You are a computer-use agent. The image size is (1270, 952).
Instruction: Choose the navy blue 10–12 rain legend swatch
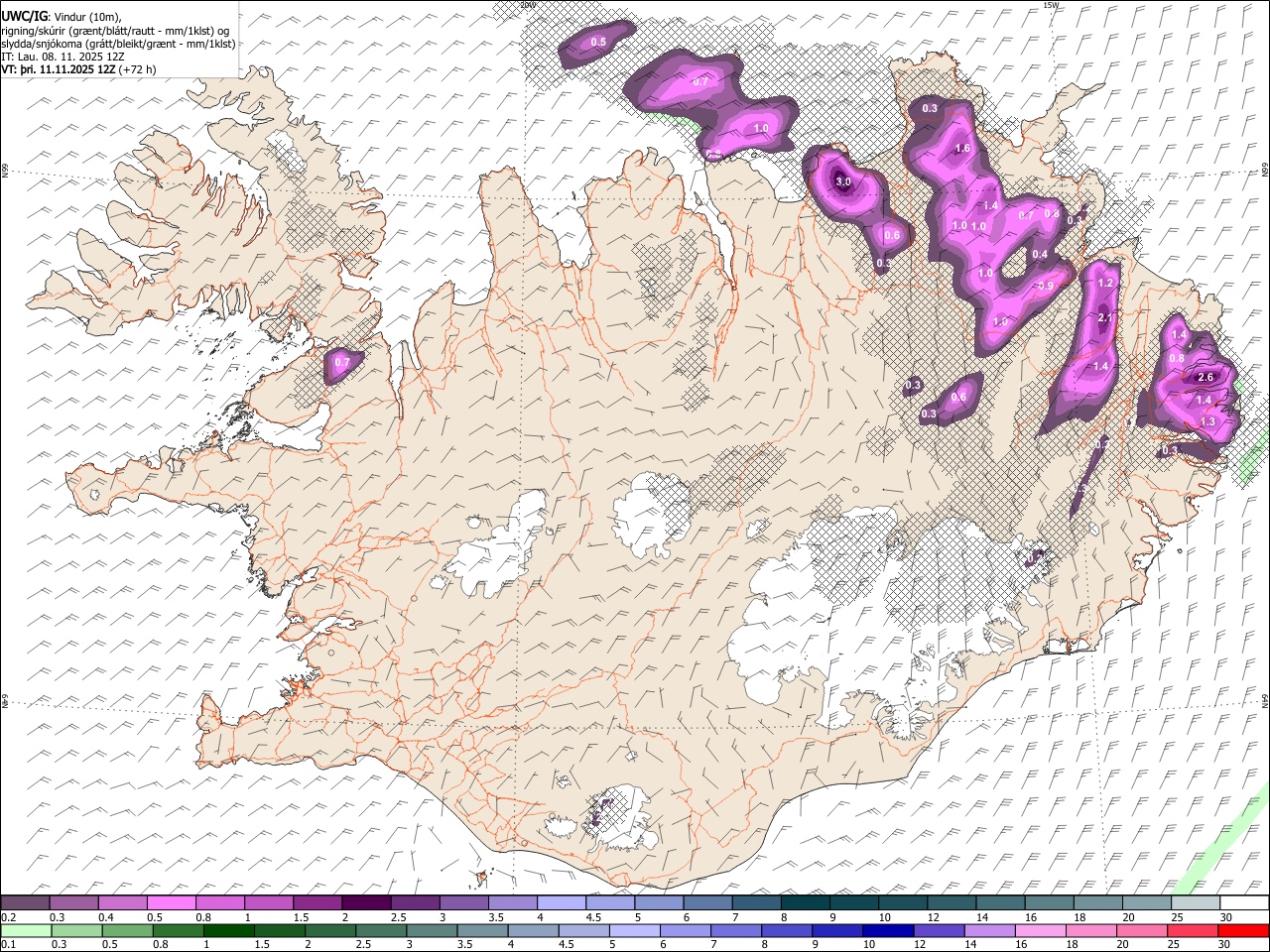[x=887, y=930]
